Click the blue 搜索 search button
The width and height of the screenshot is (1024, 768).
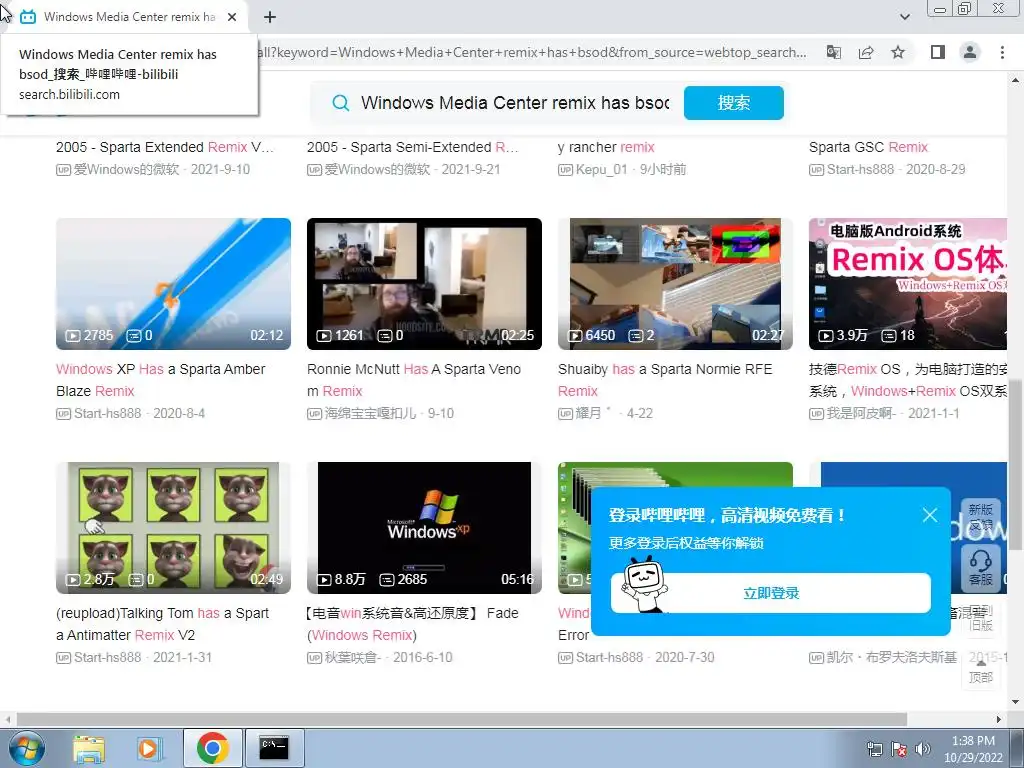tap(733, 103)
